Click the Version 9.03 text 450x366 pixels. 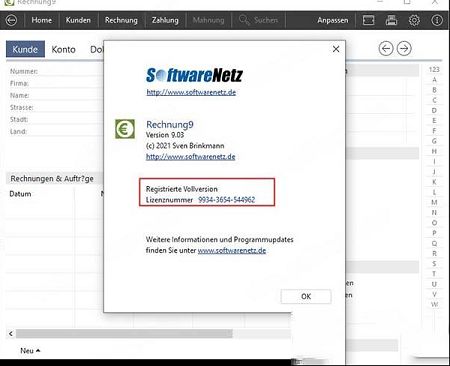point(165,135)
